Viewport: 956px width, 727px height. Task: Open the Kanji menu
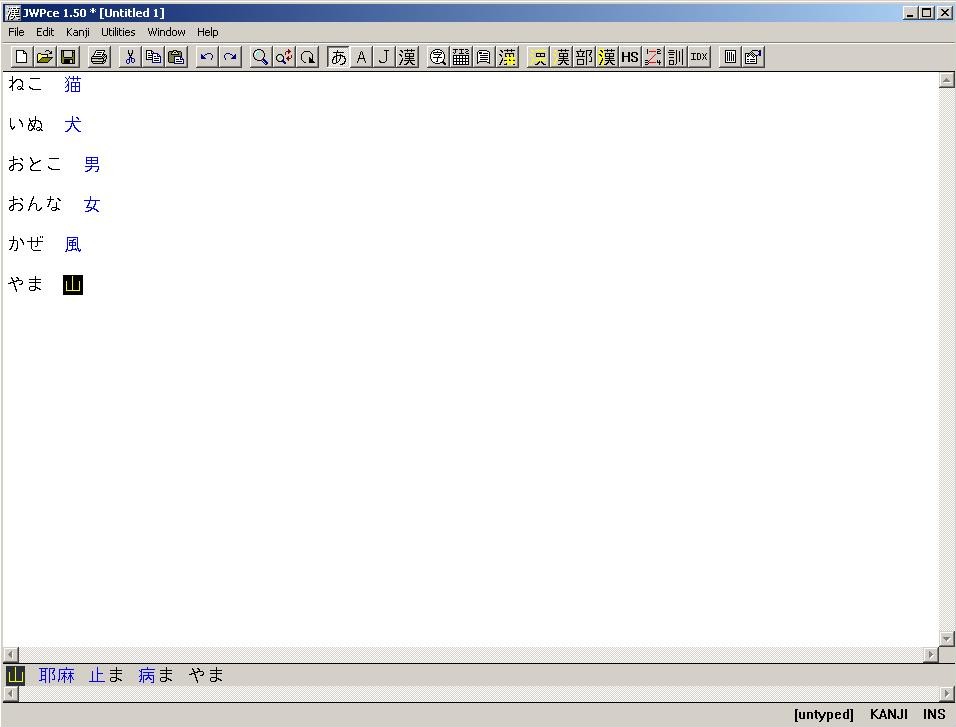78,32
